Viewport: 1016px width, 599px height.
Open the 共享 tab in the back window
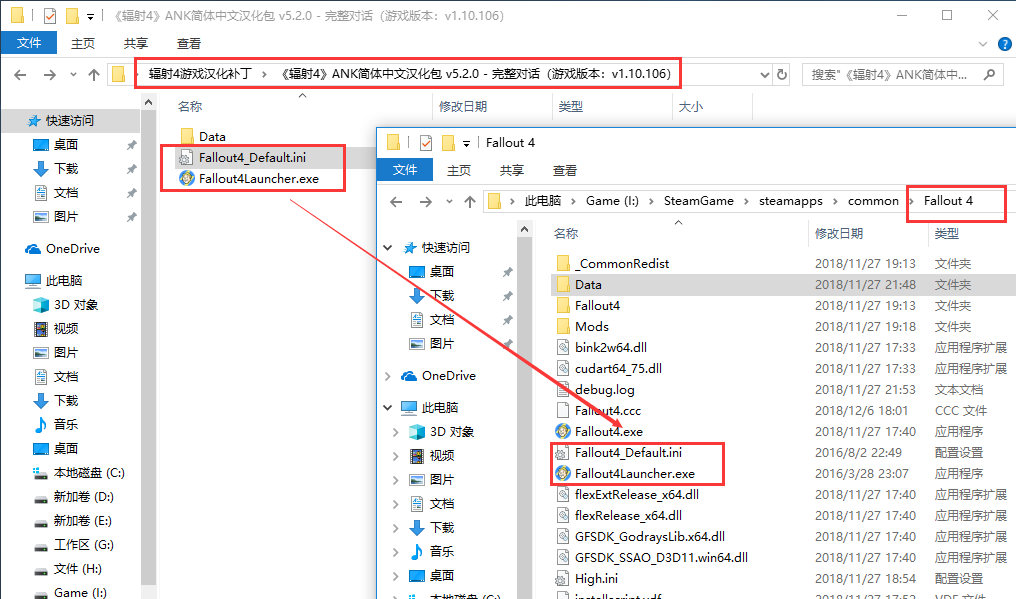coord(135,43)
